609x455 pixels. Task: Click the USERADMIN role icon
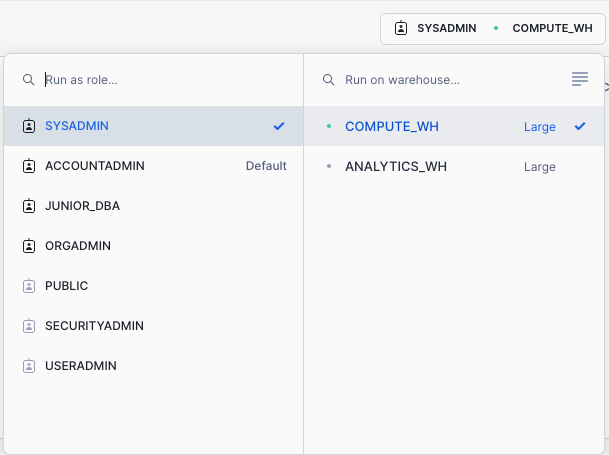[x=28, y=366]
